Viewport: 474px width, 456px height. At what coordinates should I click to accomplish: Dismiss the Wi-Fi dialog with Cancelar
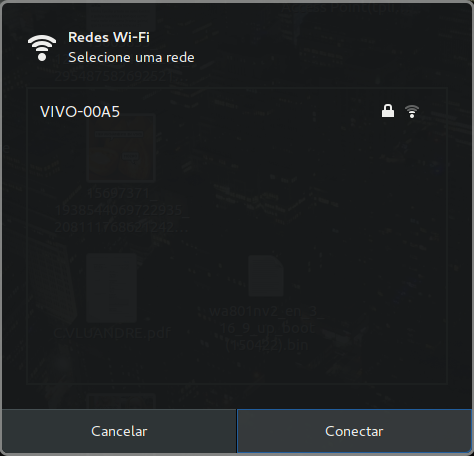(x=119, y=431)
